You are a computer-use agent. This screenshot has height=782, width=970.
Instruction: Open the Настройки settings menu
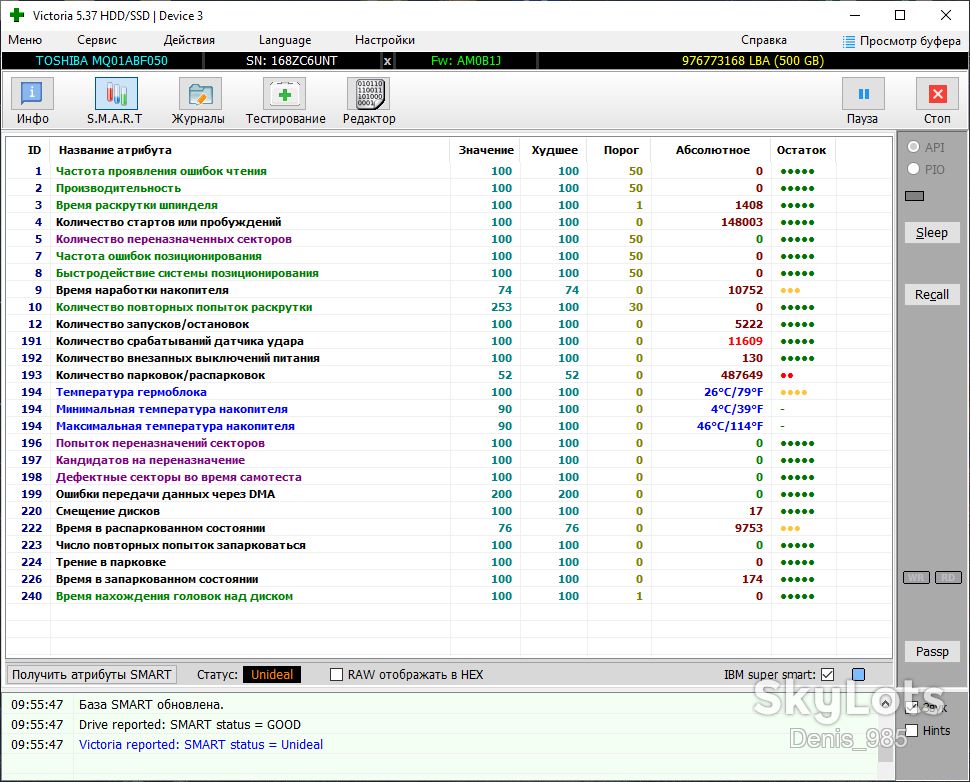click(385, 40)
